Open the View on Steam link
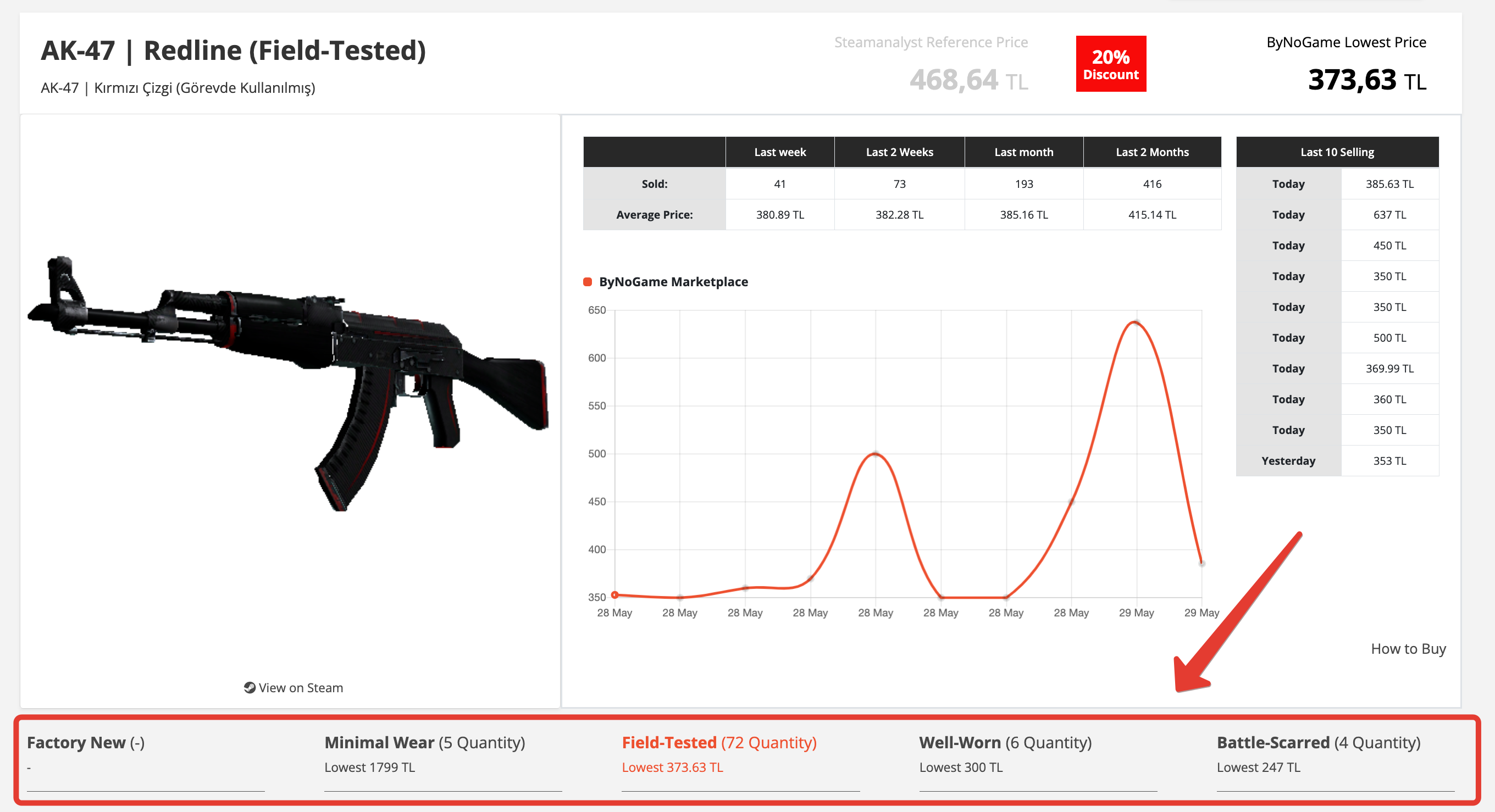 pyautogui.click(x=294, y=687)
